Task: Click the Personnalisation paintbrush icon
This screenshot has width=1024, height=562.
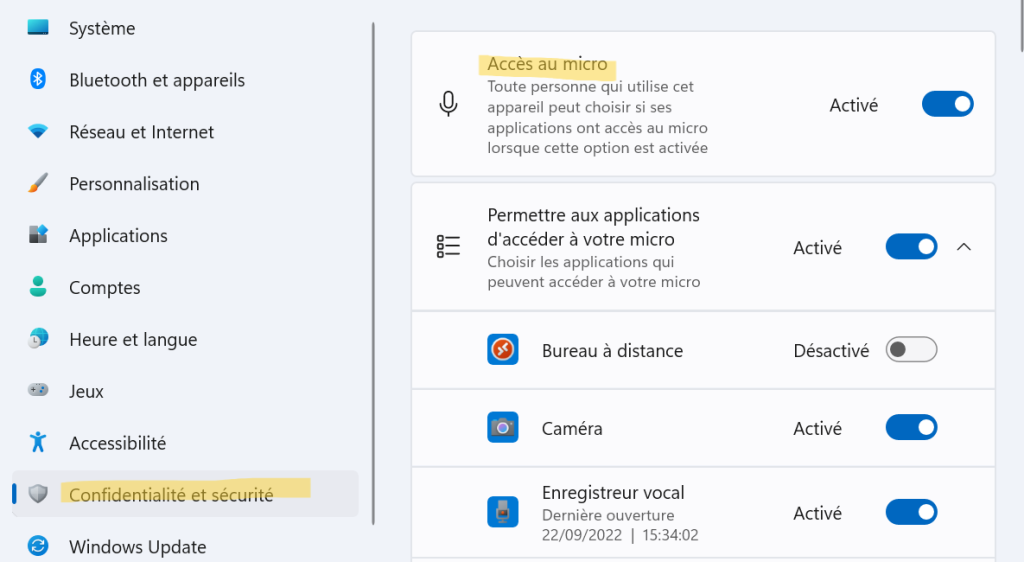Action: pyautogui.click(x=38, y=183)
